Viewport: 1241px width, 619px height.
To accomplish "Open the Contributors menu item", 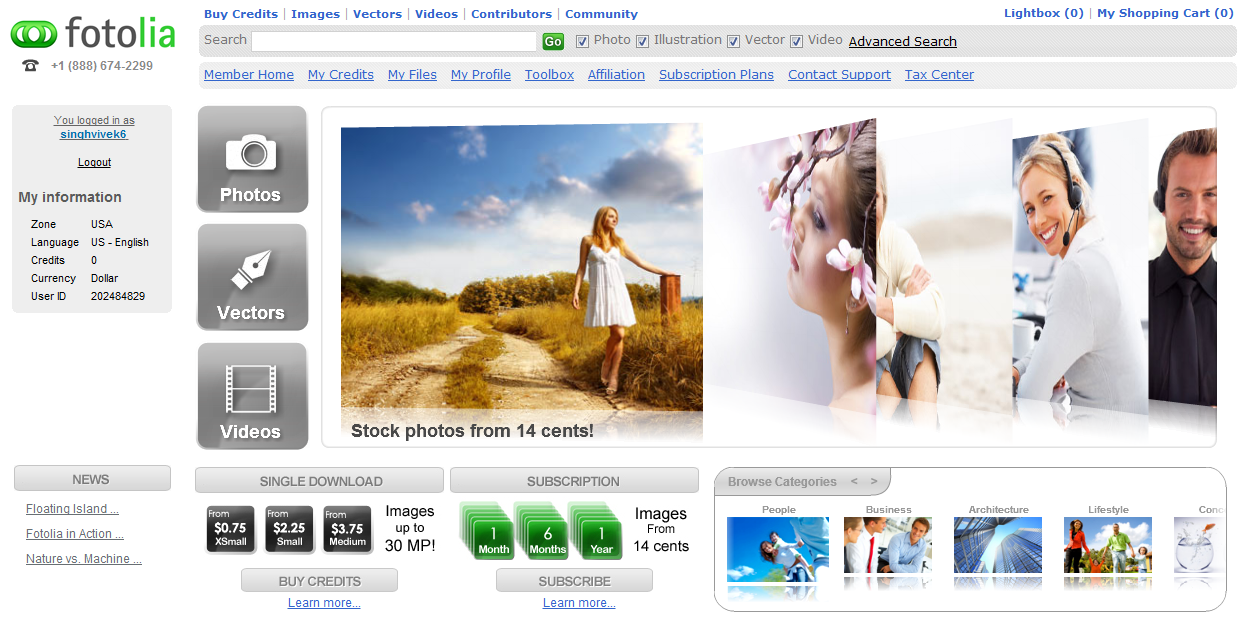I will coord(511,14).
